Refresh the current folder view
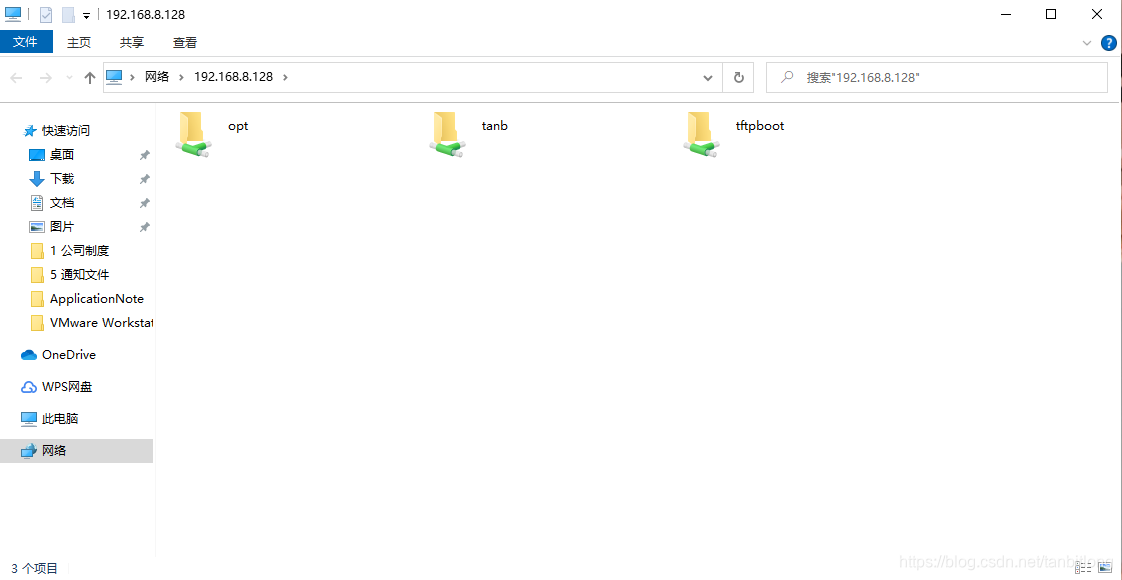Image resolution: width=1122 pixels, height=580 pixels. 738,77
